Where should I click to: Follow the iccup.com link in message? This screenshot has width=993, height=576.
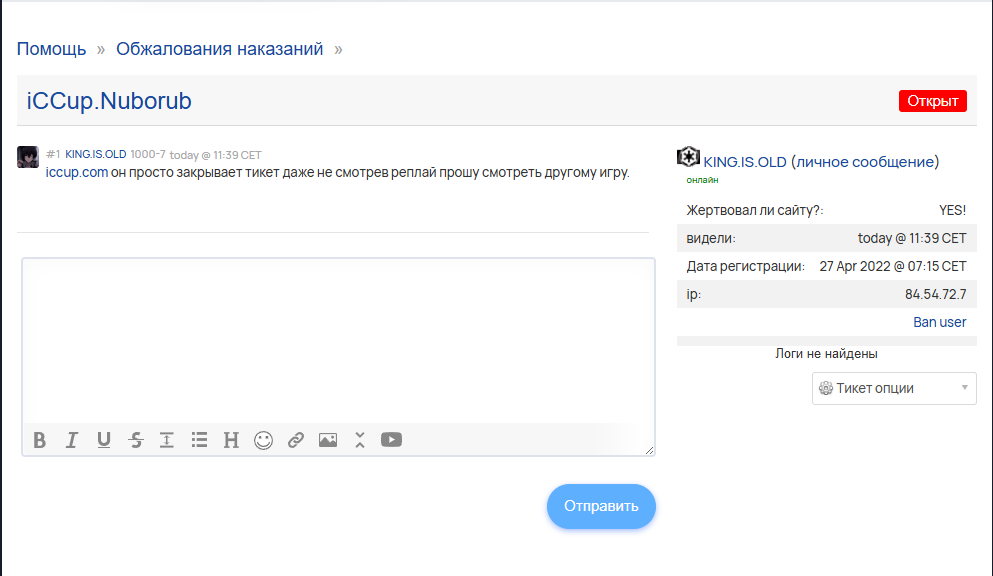(77, 172)
